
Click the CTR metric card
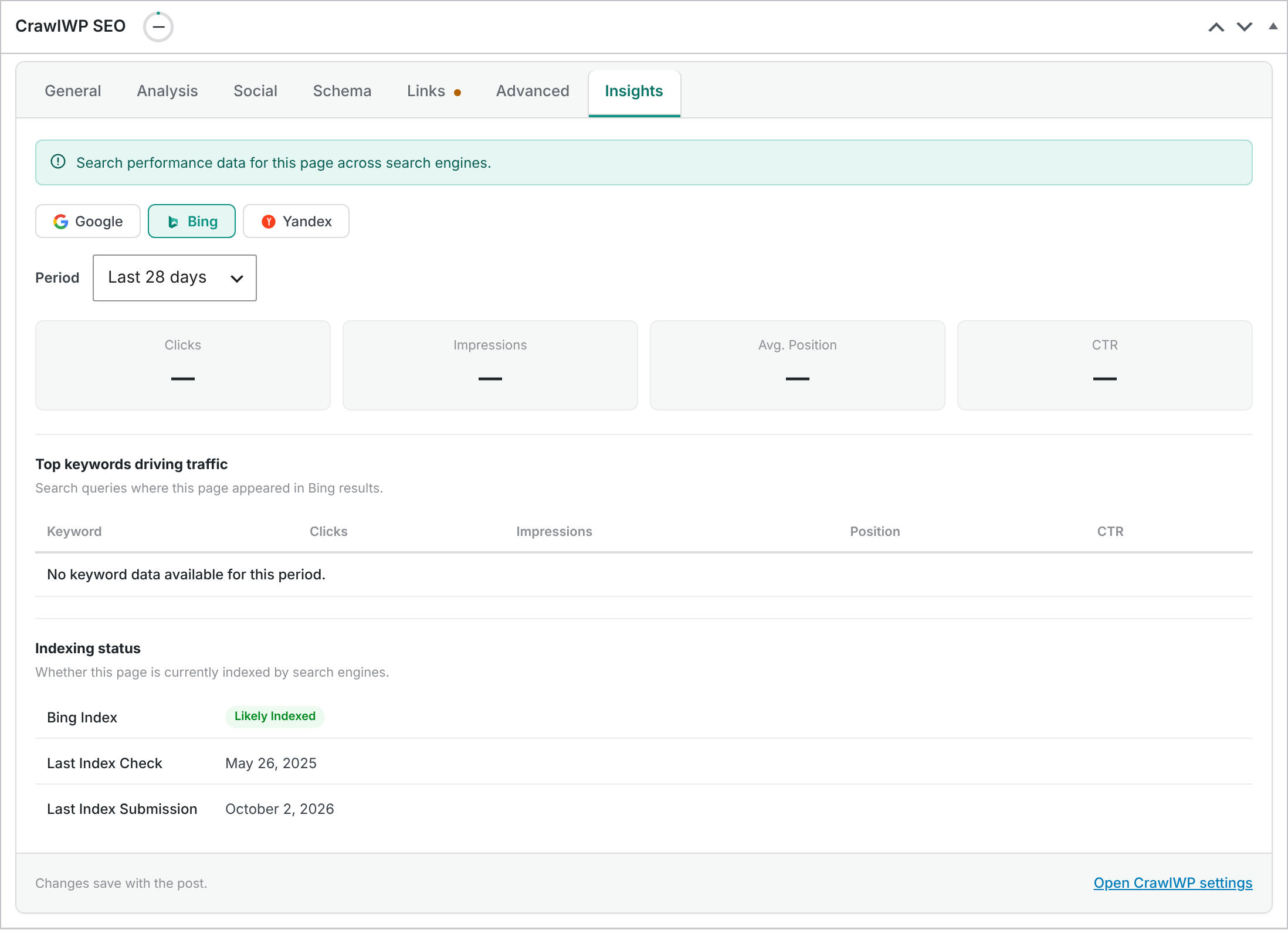click(1105, 365)
